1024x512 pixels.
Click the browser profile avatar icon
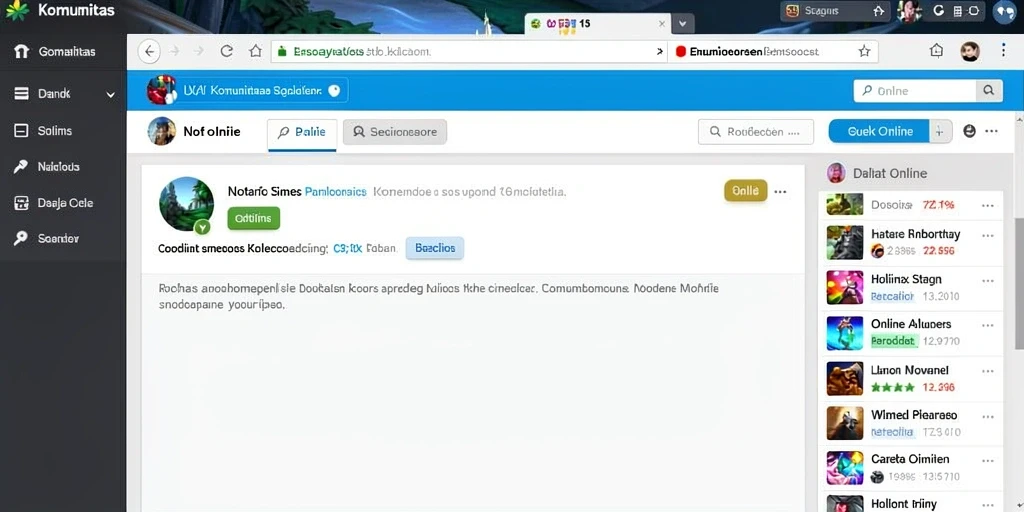point(970,52)
